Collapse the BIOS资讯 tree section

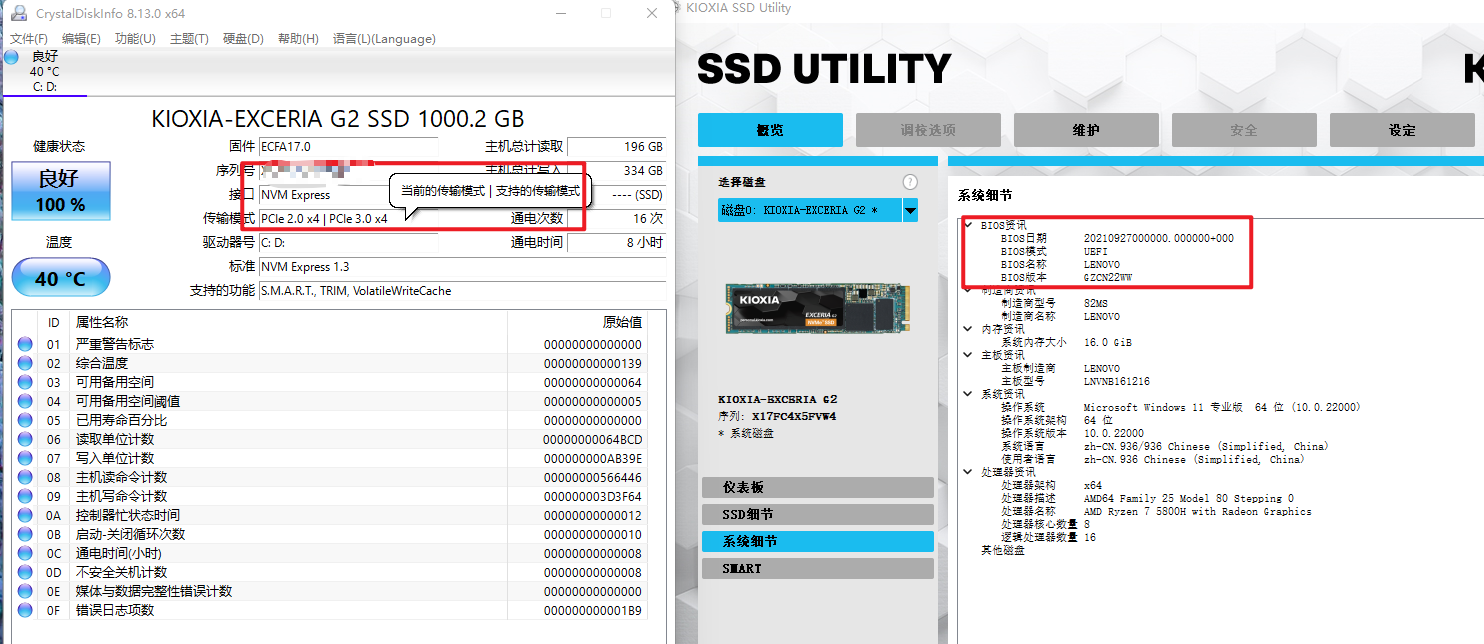coord(968,225)
